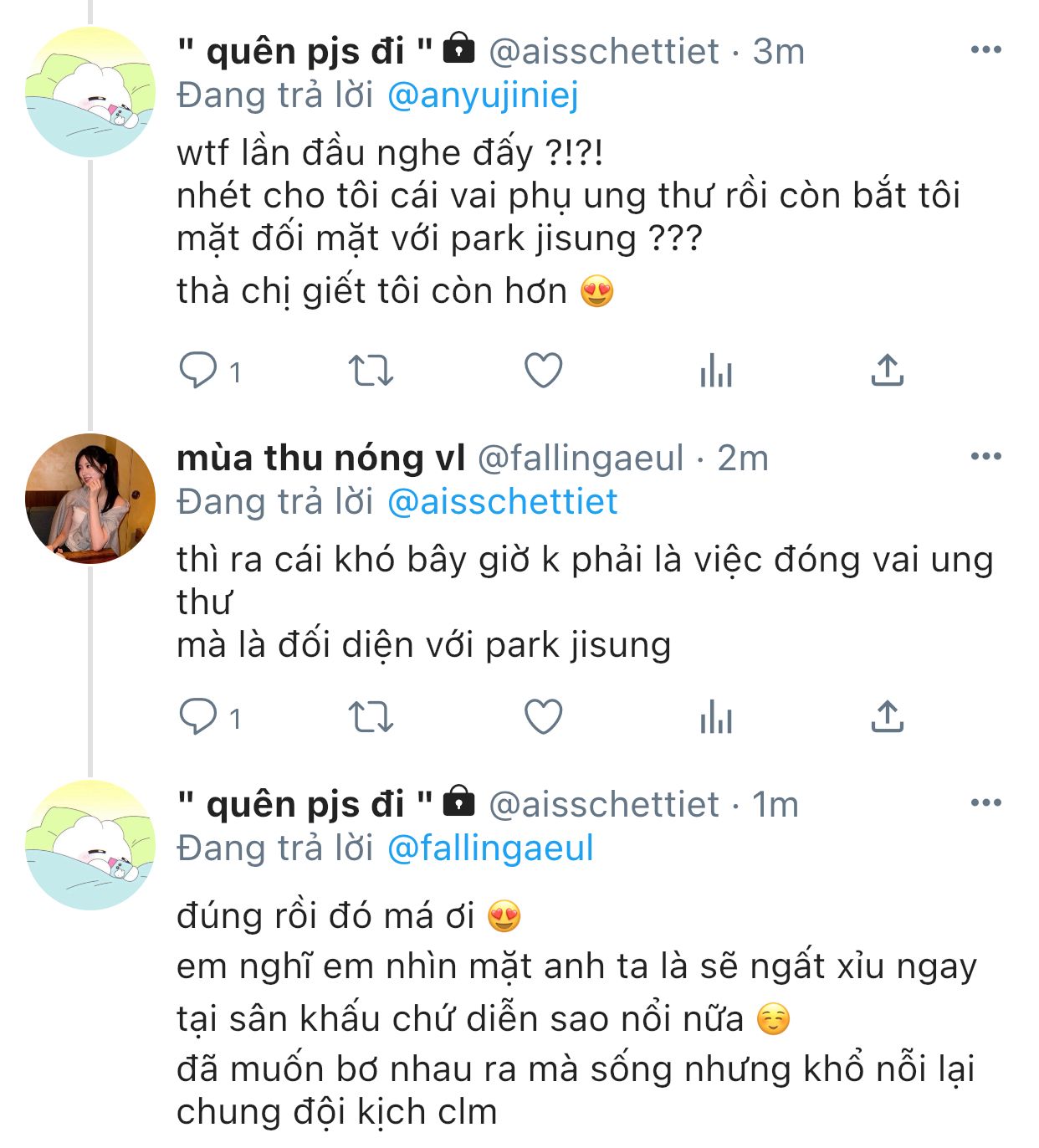Retweet the tweet by mùa thu nóng vl
This screenshot has height=1148, width=1039.
pyautogui.click(x=371, y=717)
